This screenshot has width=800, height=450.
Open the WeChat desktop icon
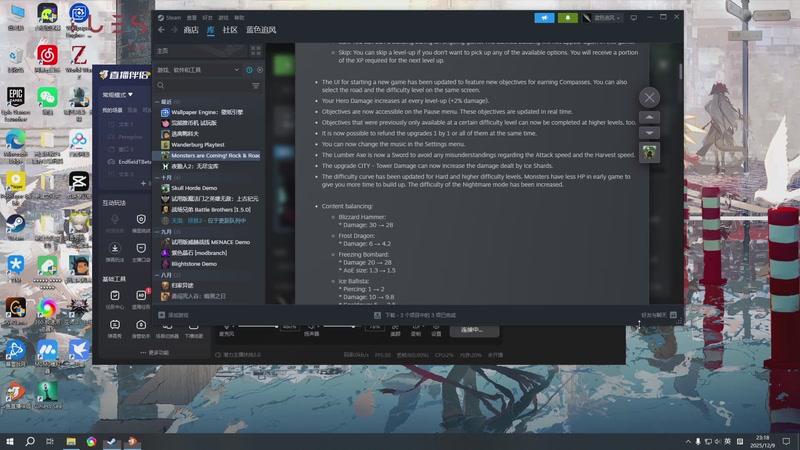47,101
